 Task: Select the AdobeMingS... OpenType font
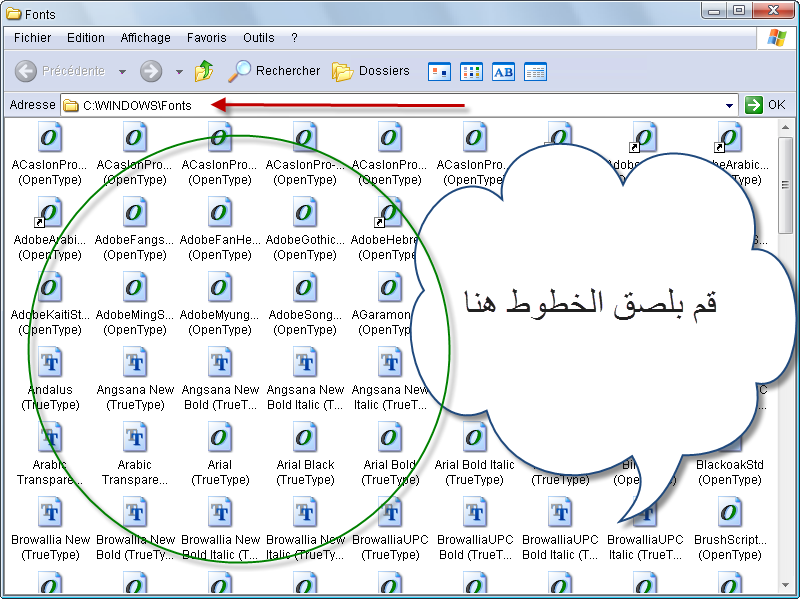pos(135,303)
